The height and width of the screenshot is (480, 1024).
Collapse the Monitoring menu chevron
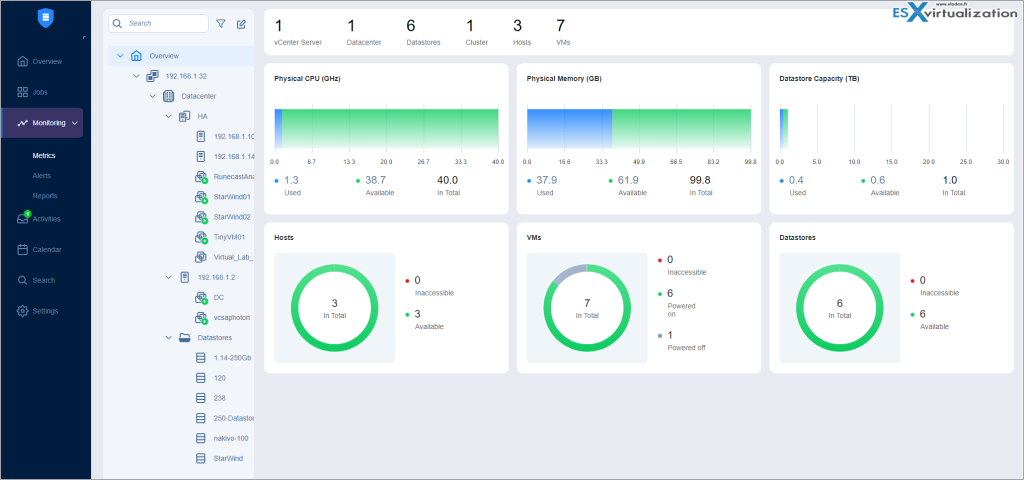[x=75, y=123]
